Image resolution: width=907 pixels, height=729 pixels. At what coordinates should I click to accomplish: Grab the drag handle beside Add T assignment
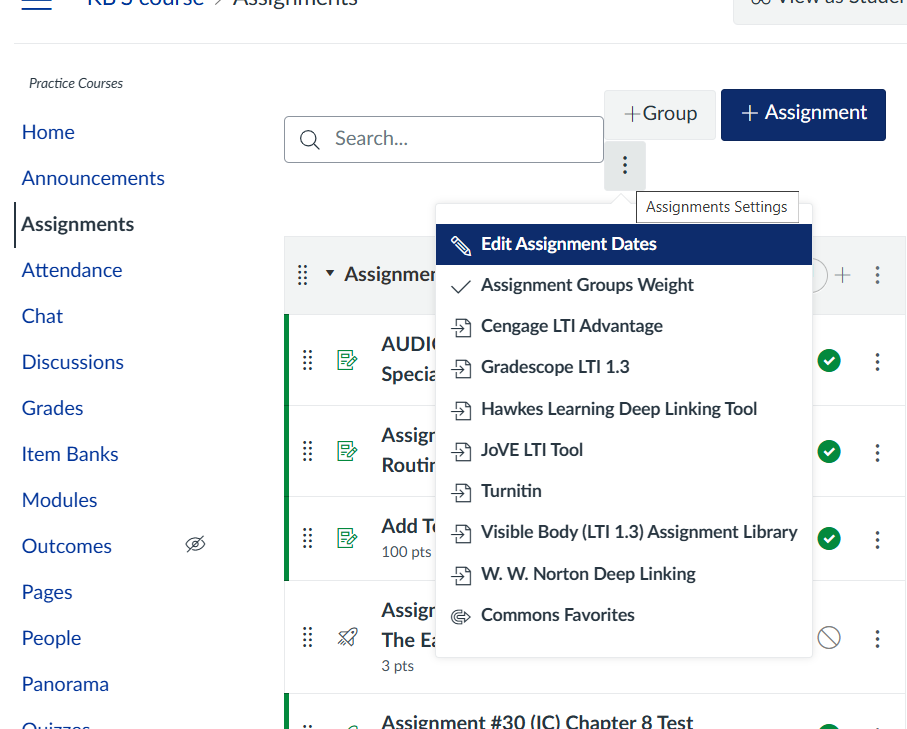(x=307, y=539)
